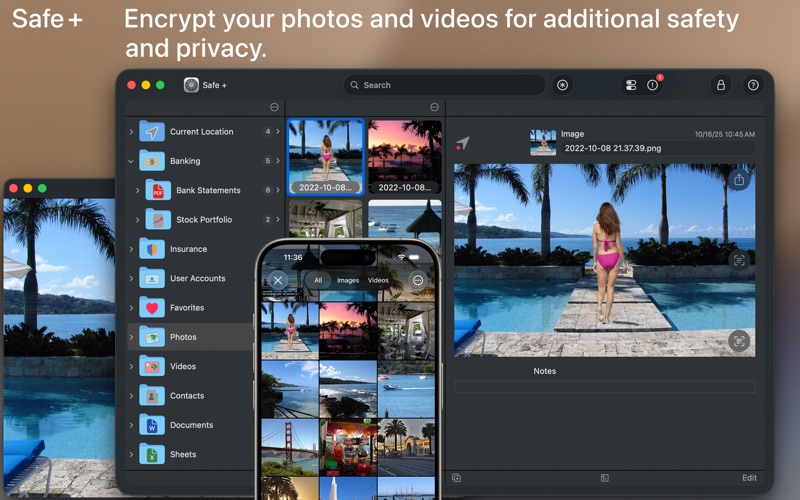Click the go arrow beside Current Location count
Viewport: 800px width, 500px height.
click(x=278, y=132)
